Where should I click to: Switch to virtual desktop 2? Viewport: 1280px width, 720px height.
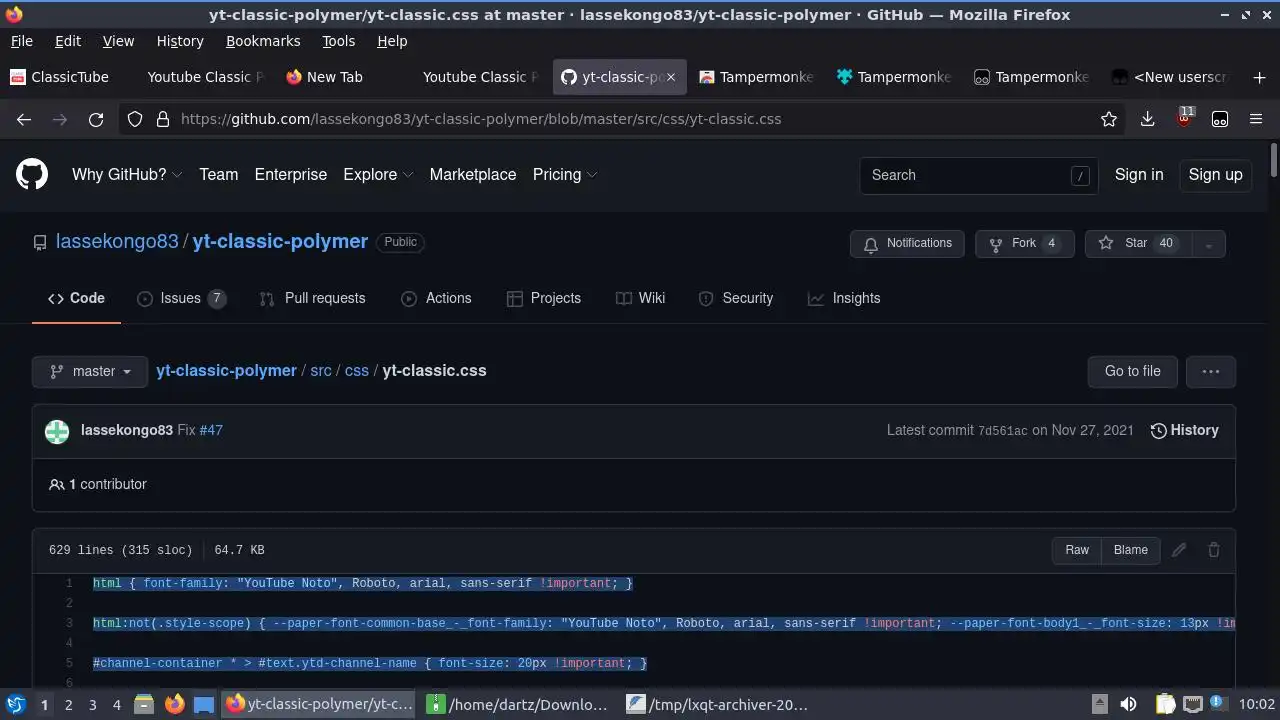(68, 705)
